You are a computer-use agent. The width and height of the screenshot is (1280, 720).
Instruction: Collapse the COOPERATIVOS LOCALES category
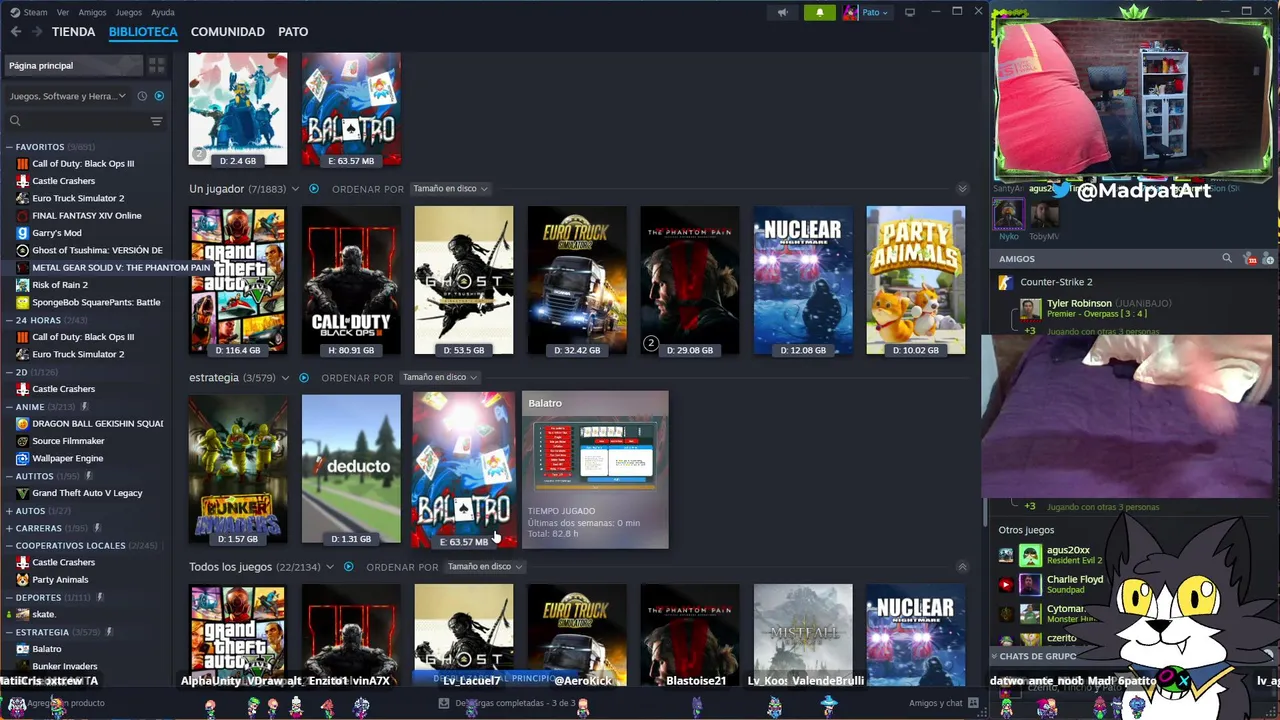tap(9, 545)
